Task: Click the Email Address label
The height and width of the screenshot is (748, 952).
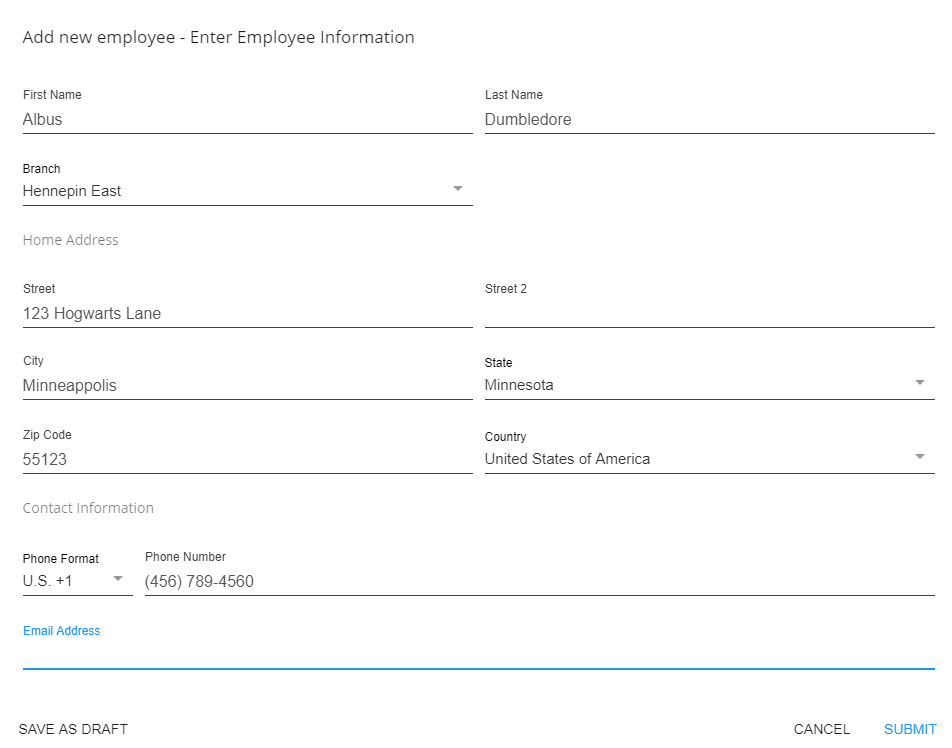Action: [x=61, y=631]
